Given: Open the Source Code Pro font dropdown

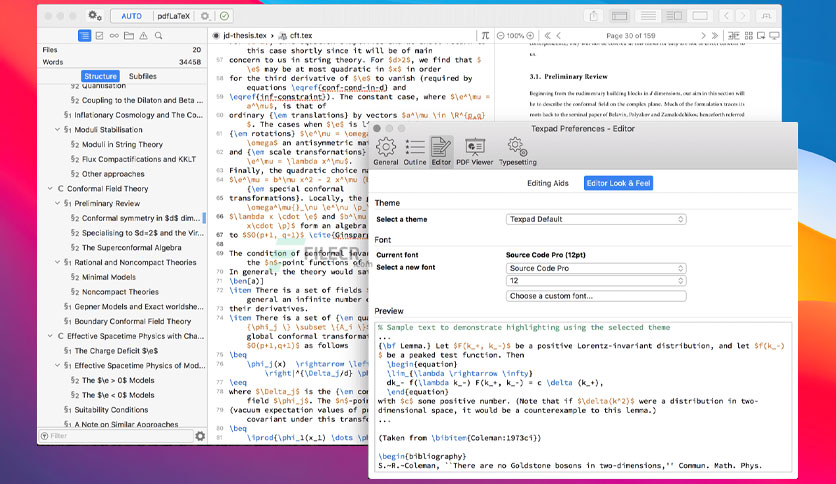Looking at the screenshot, I should point(596,268).
